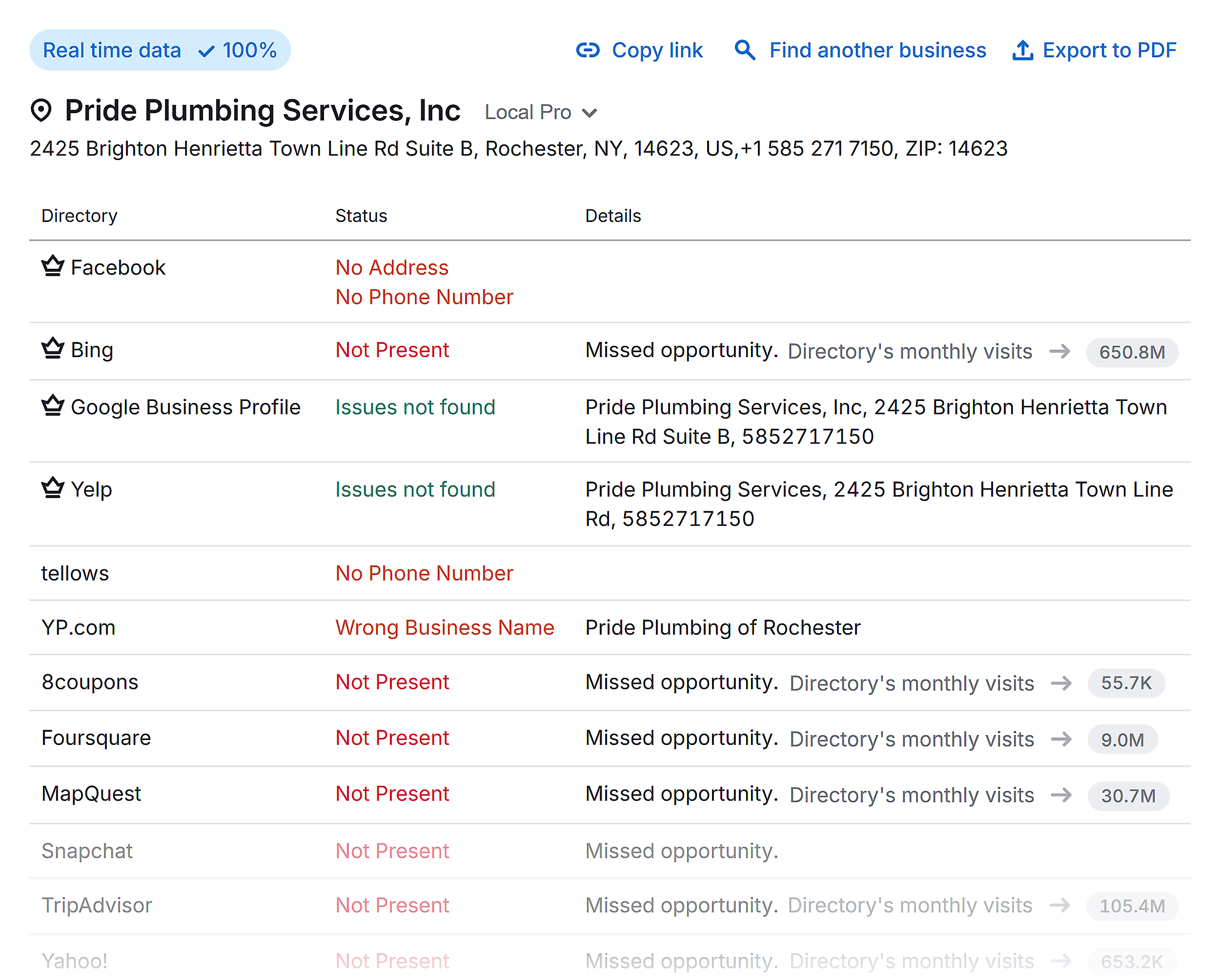Open Directory's monthly visits for 8coupons
The height and width of the screenshot is (980, 1220).
coord(910,682)
